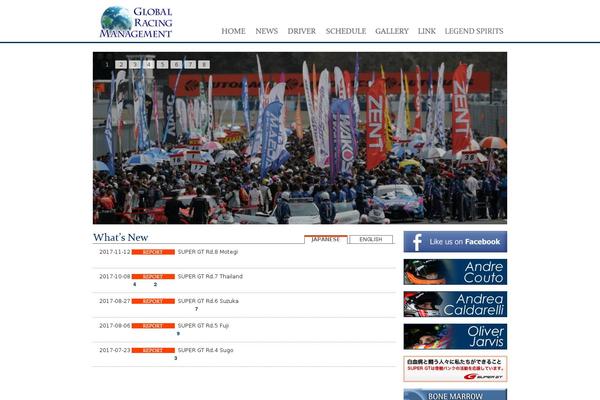Jump to slideshow slide 4

148,65
